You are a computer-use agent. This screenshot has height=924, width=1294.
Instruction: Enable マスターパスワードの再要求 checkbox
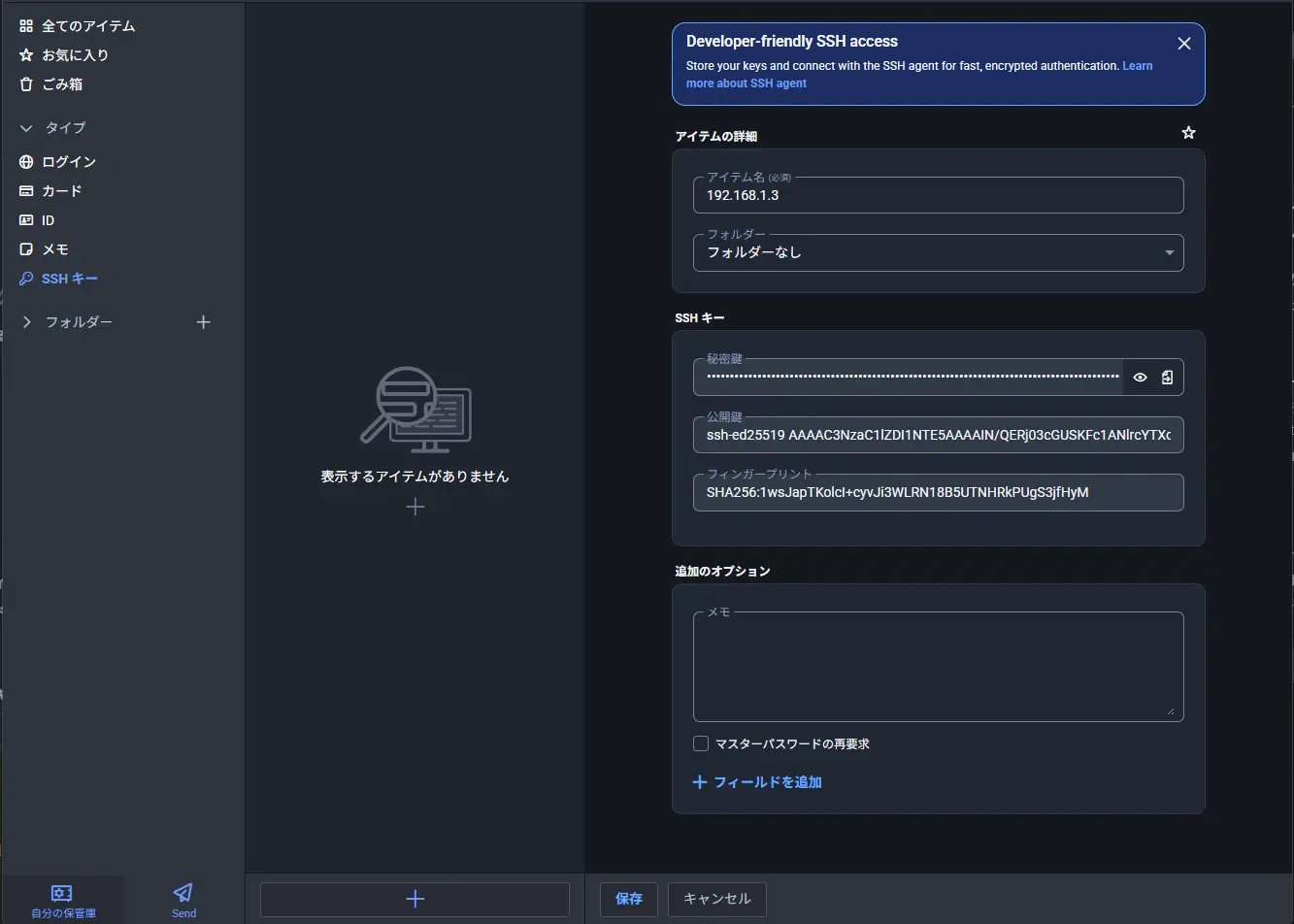[x=701, y=743]
